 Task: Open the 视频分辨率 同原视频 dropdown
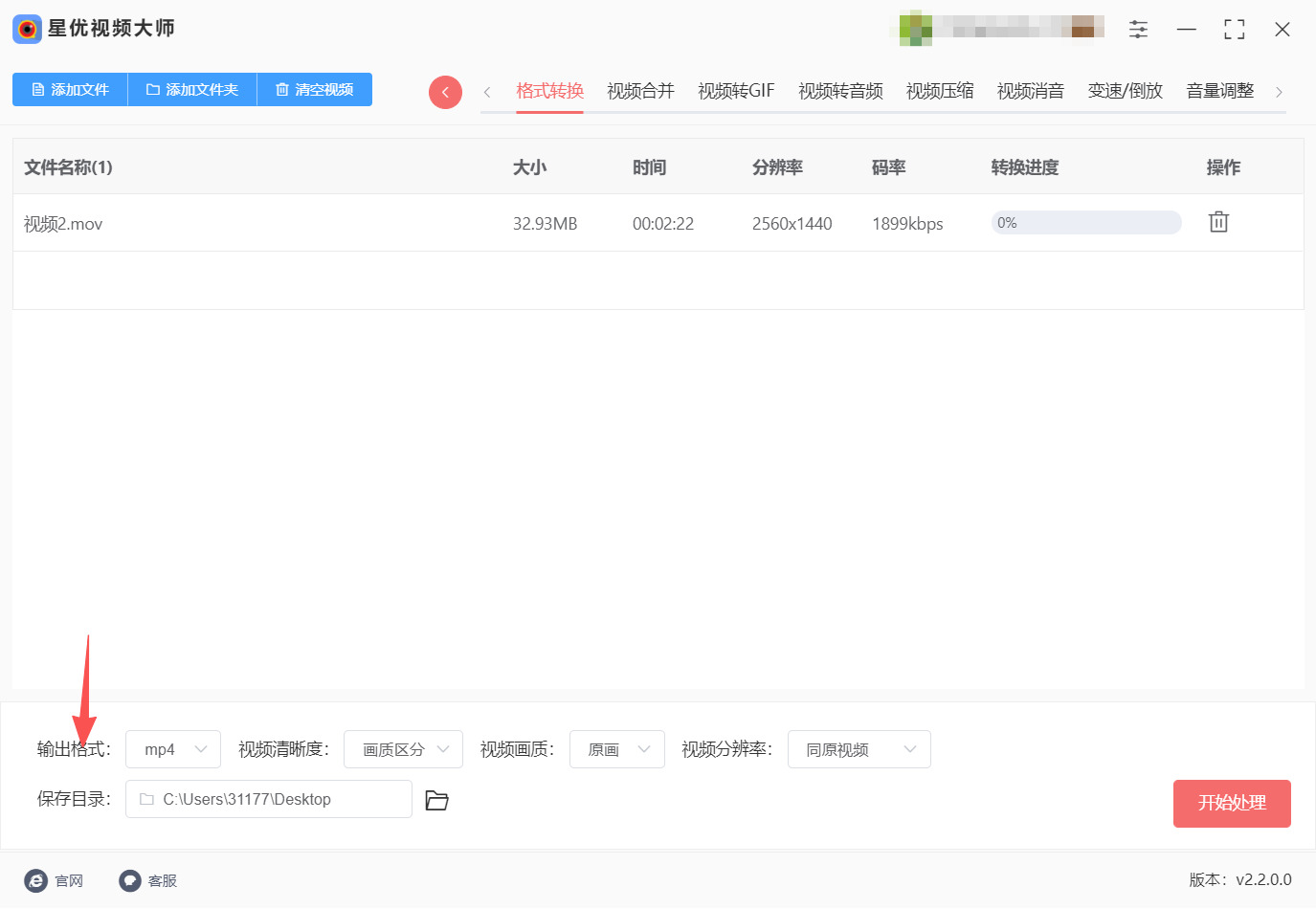[x=859, y=749]
